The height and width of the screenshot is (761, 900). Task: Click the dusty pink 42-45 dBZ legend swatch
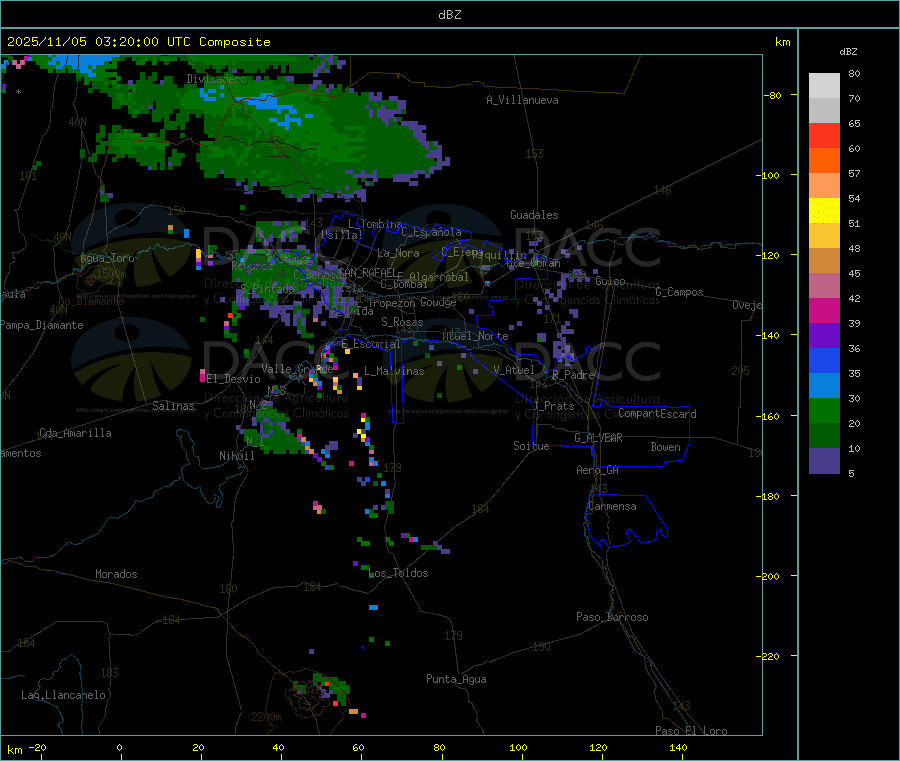pos(824,286)
